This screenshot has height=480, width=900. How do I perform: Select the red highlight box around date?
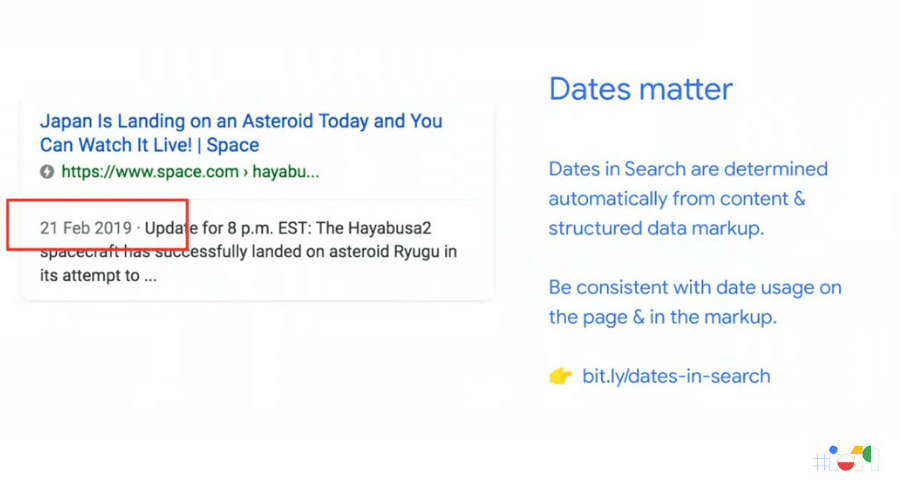pos(98,224)
